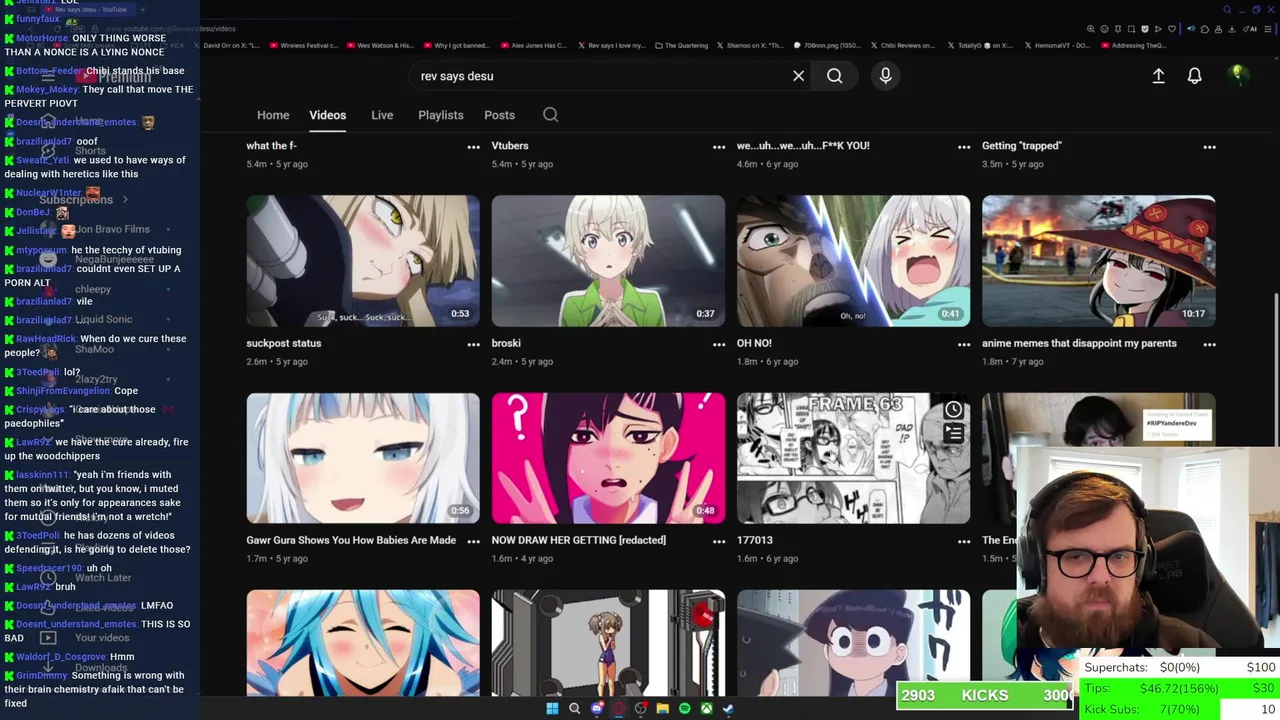Viewport: 1280px width, 720px height.
Task: Open the notifications bell
Action: pos(1194,76)
